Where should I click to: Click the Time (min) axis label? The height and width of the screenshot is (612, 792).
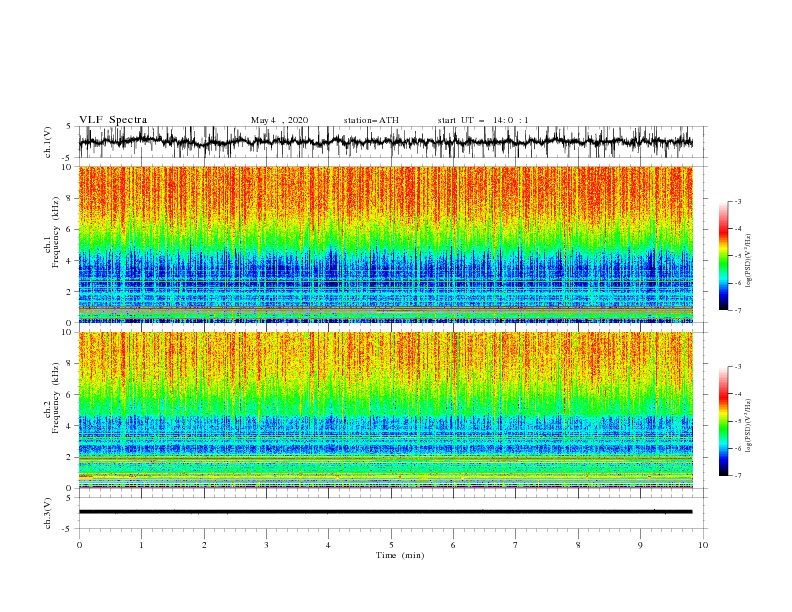[400, 555]
